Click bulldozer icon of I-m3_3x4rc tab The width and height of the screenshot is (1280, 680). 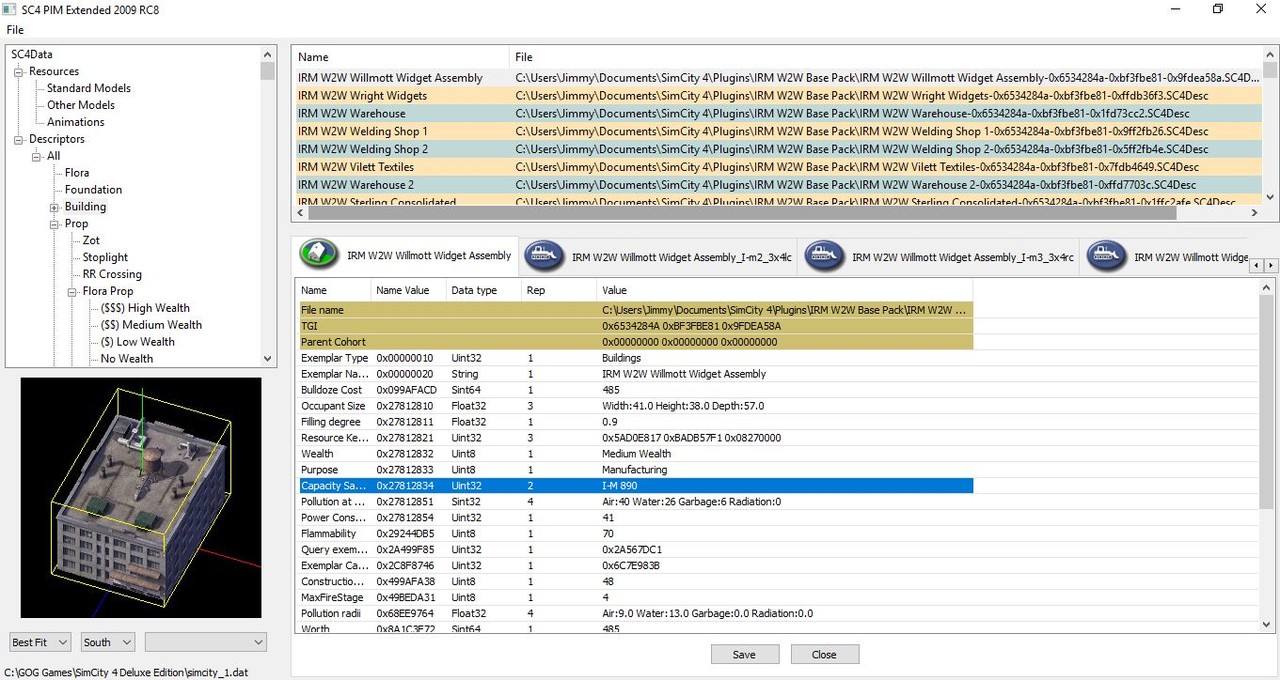coord(823,256)
